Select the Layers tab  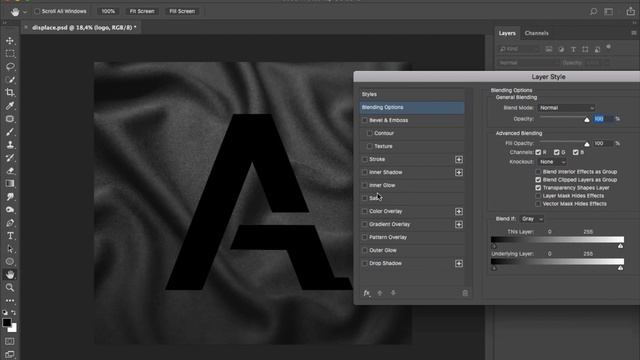(507, 33)
